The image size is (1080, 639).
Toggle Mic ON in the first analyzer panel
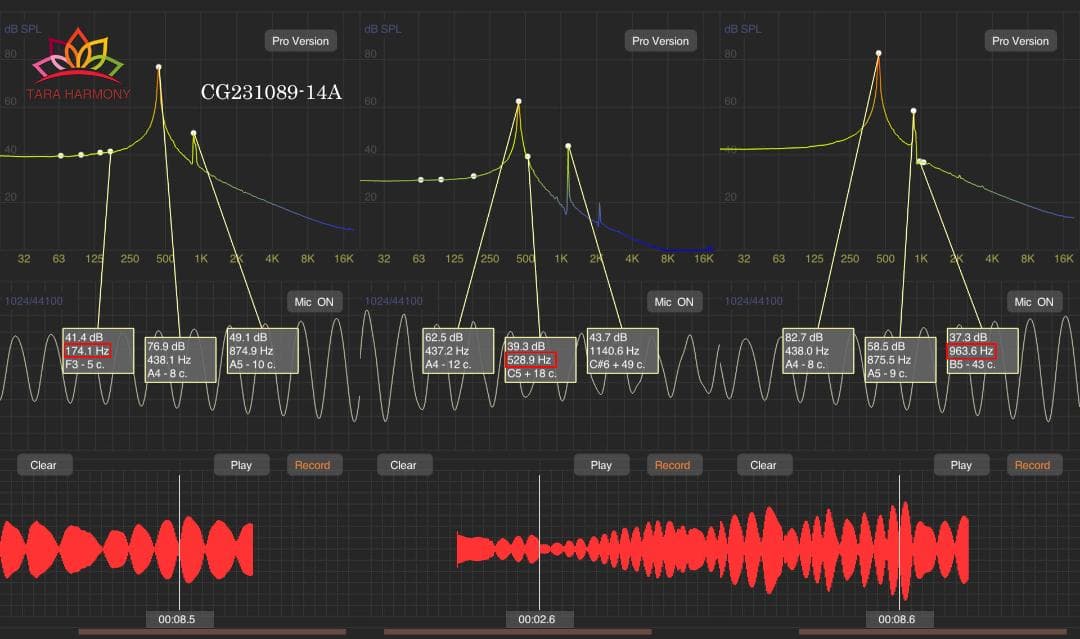[313, 302]
